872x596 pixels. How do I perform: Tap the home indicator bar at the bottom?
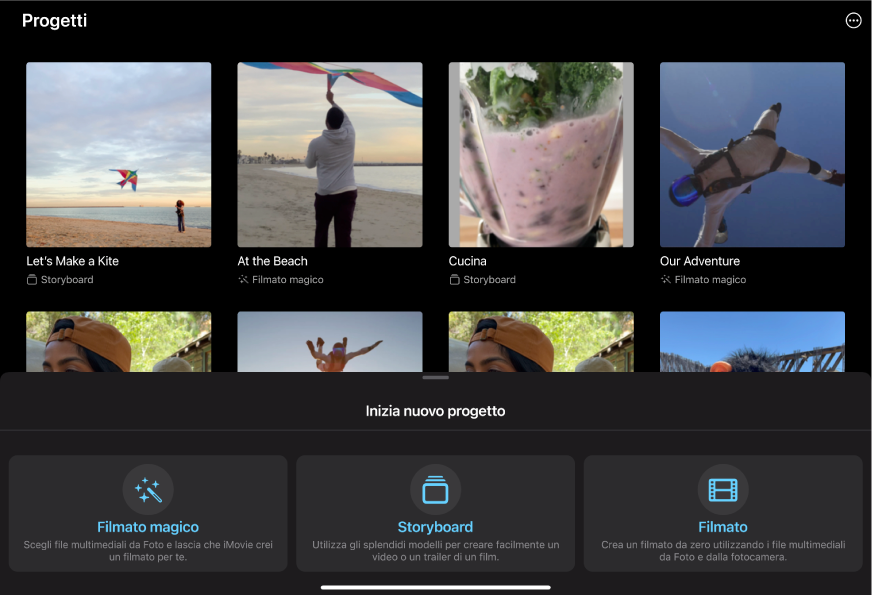(x=435, y=587)
